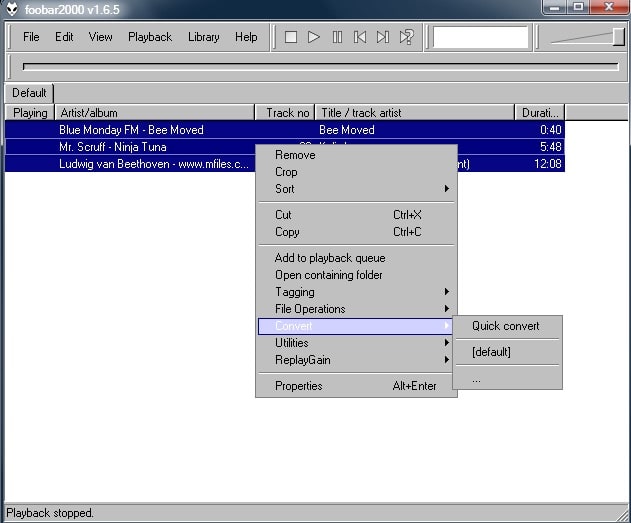Open Properties from the context menu
Viewport: 631px width, 523px height.
point(356,386)
